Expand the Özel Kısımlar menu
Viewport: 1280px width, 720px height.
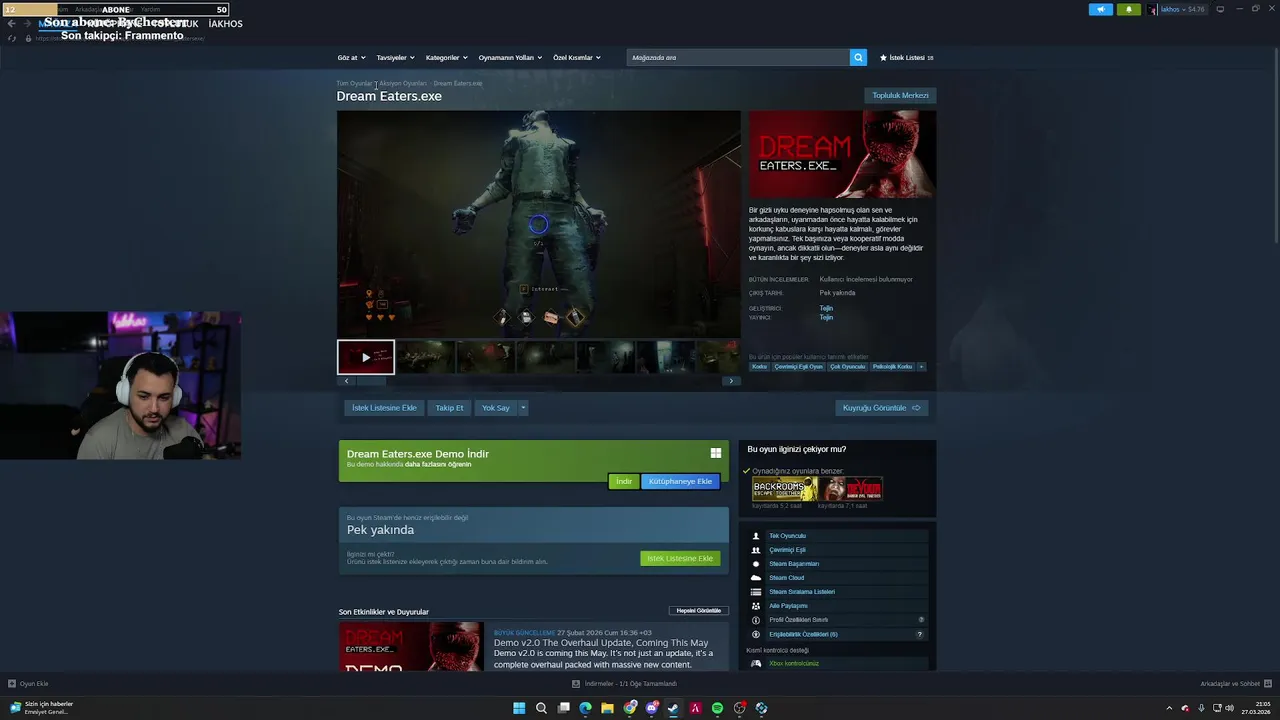tap(577, 57)
